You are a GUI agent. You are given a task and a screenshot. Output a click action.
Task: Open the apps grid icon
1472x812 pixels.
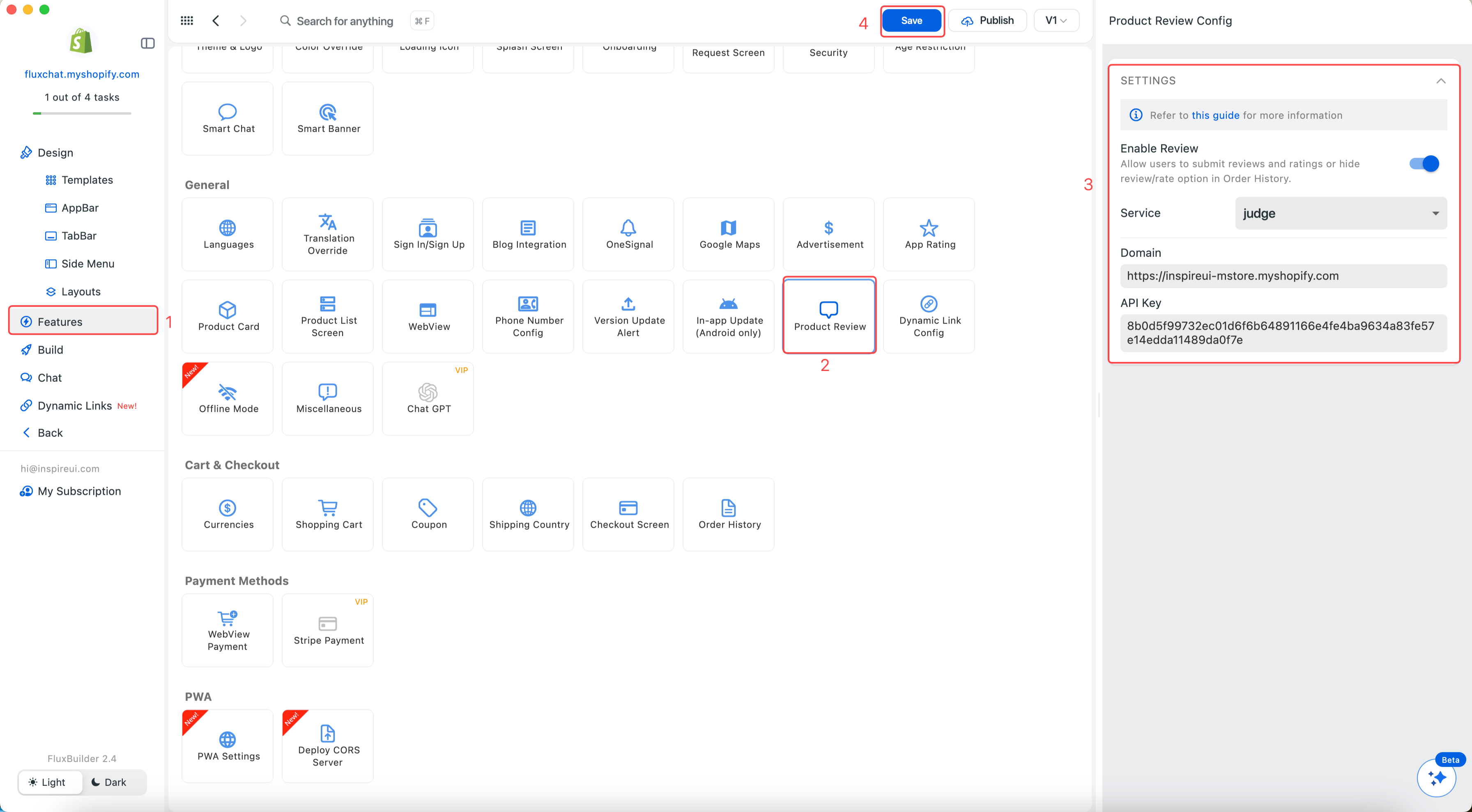[186, 21]
